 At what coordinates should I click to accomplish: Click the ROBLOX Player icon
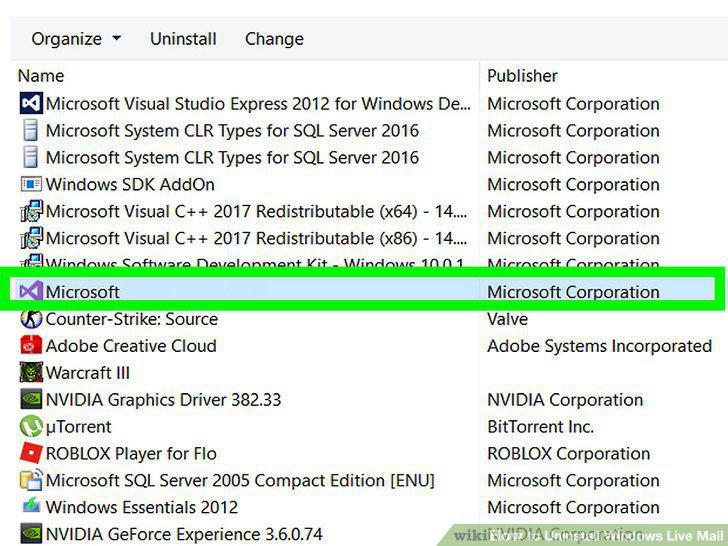[31, 453]
